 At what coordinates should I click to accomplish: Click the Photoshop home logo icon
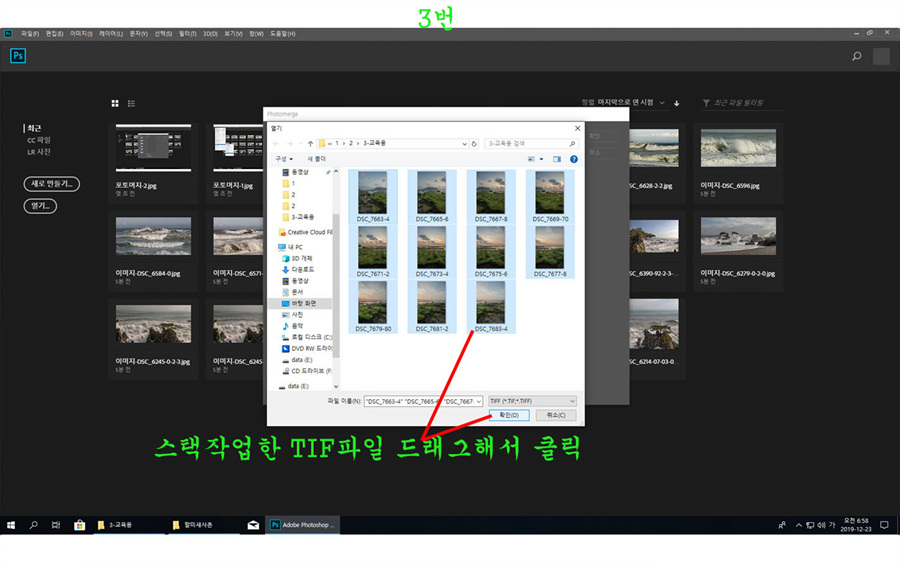click(x=18, y=56)
